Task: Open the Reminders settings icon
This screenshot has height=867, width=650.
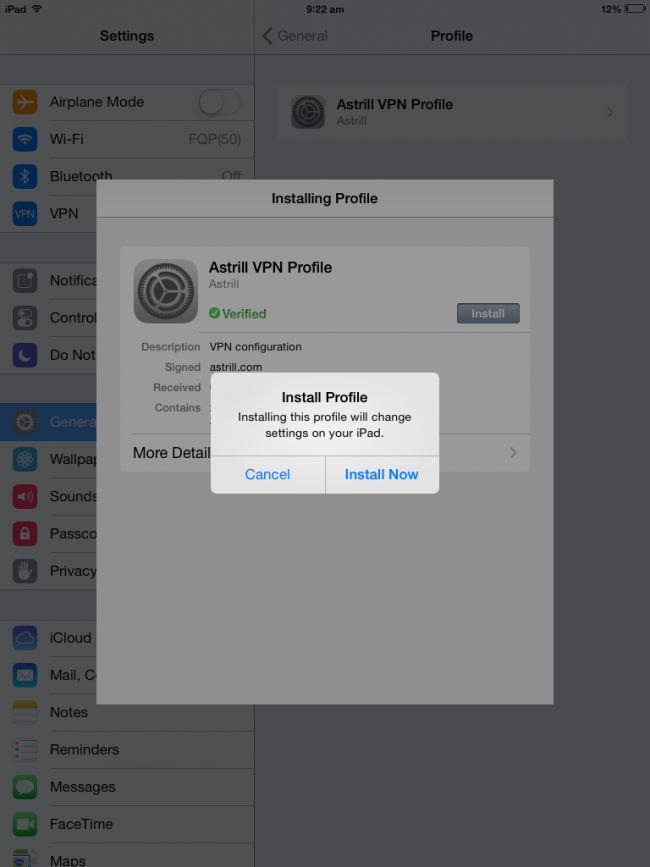Action: pyautogui.click(x=25, y=750)
